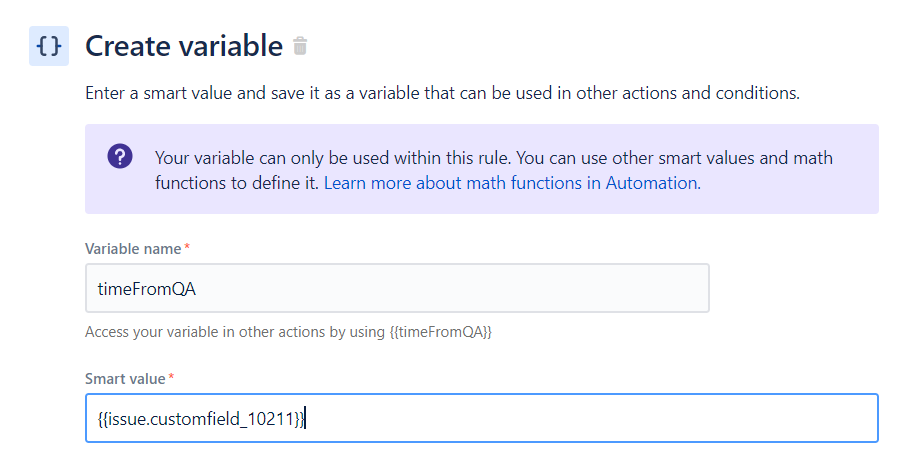
Task: Open Learn more about math functions link
Action: click(x=512, y=183)
